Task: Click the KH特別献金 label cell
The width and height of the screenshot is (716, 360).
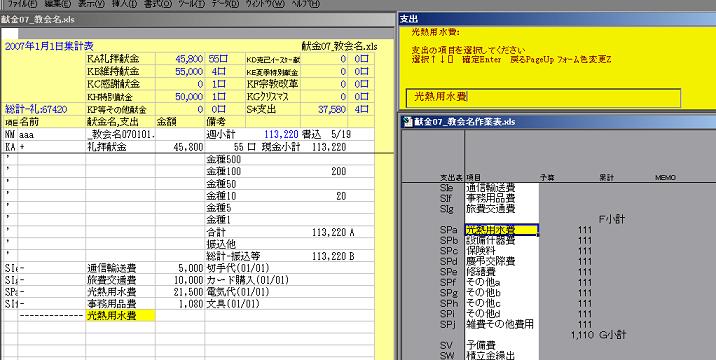Action: [121, 97]
